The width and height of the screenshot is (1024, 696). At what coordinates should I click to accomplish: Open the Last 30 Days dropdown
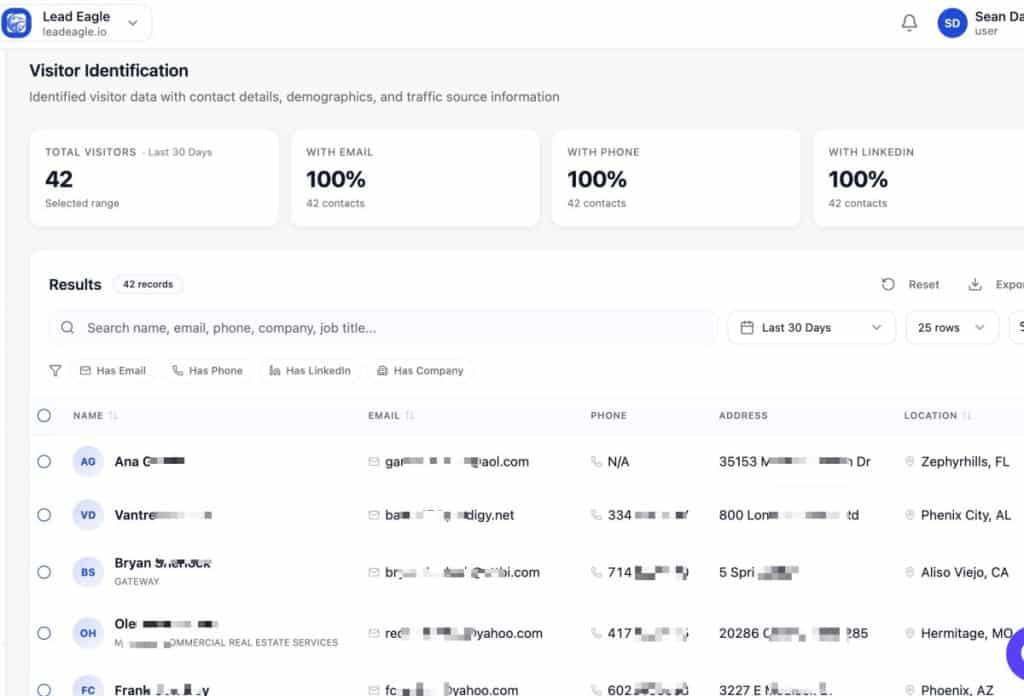click(811, 327)
